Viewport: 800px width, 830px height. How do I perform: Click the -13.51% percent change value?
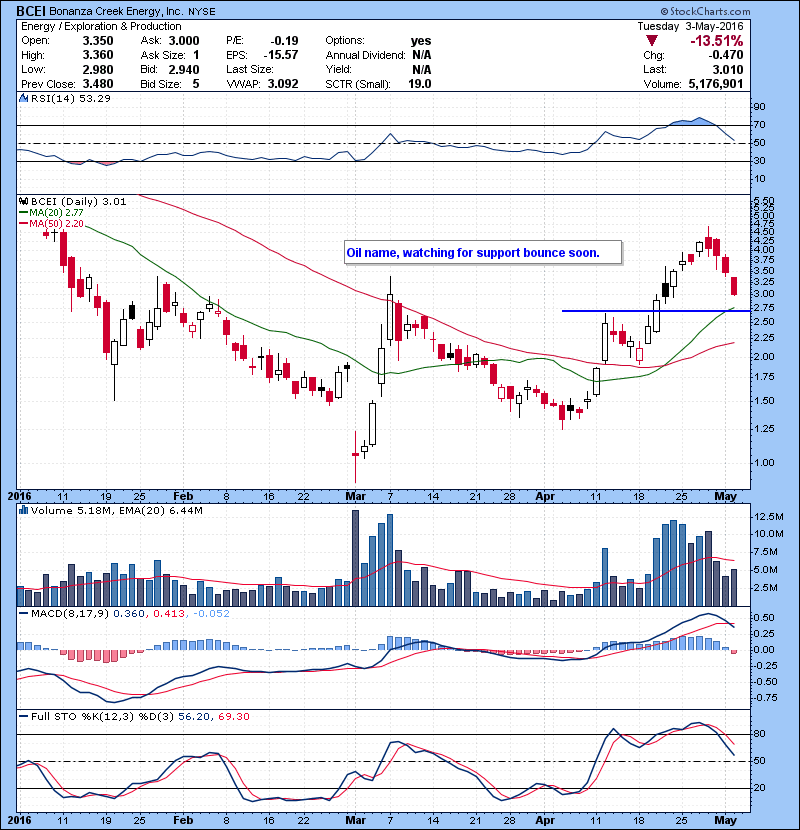pyautogui.click(x=716, y=41)
